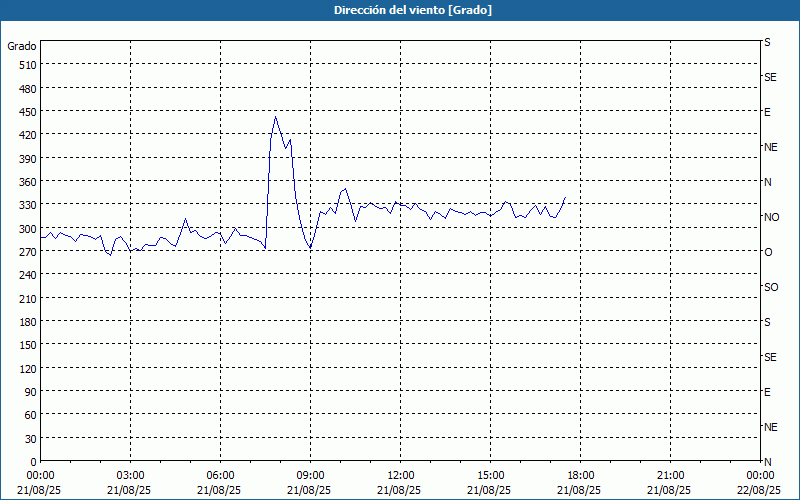
Task: Select the 450 degree axis label
Action: pyautogui.click(x=28, y=112)
